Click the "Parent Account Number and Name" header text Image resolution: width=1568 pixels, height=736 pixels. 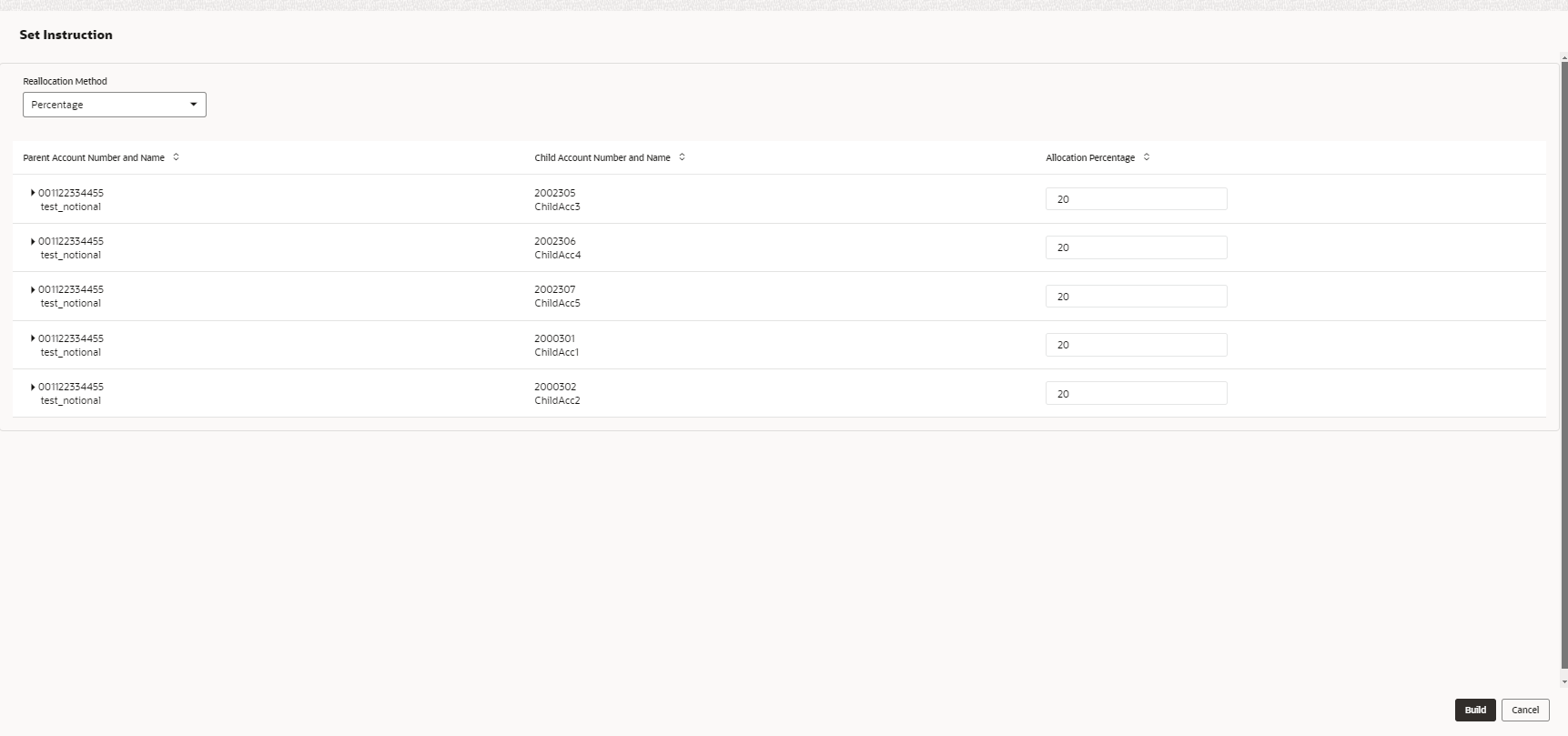[x=94, y=157]
